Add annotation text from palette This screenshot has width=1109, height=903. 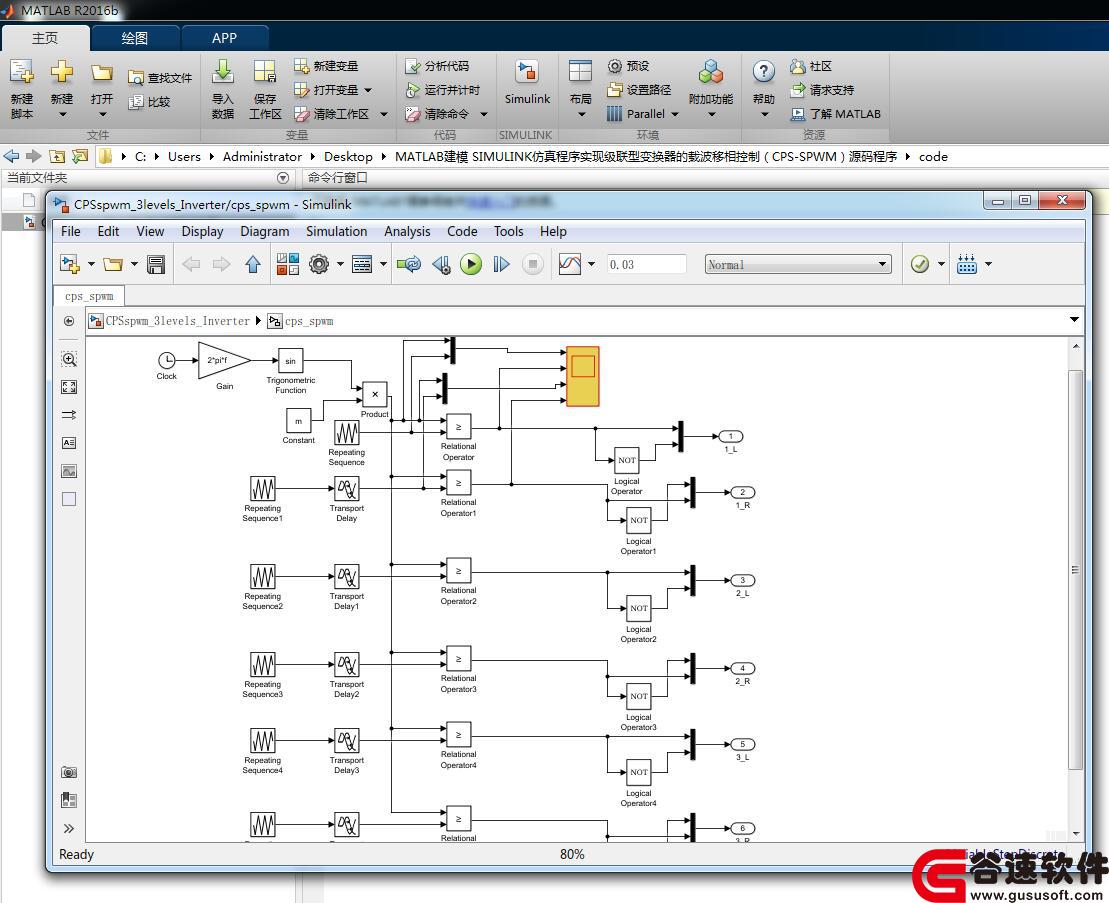click(x=69, y=443)
